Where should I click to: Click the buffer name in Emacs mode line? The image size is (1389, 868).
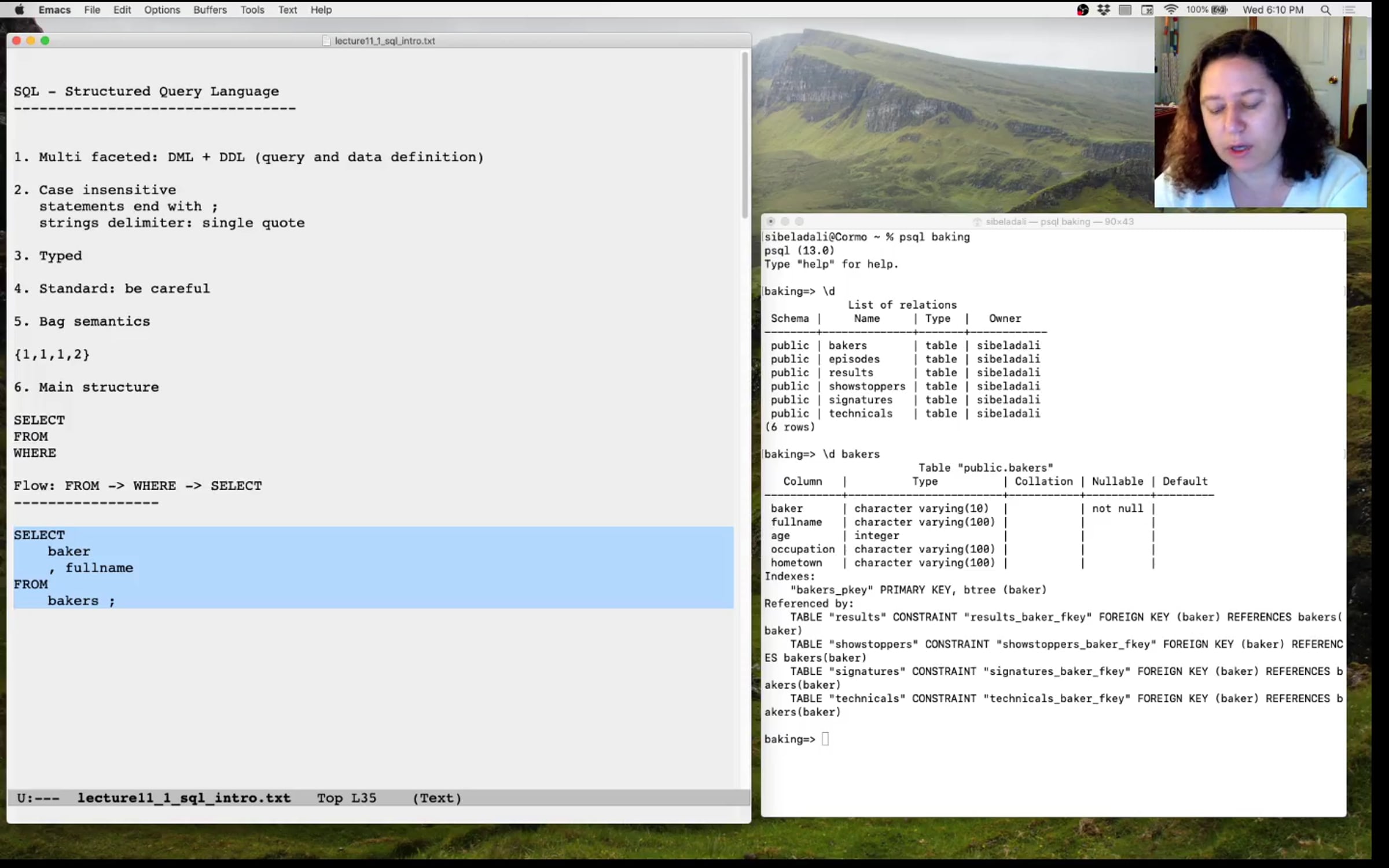184,798
